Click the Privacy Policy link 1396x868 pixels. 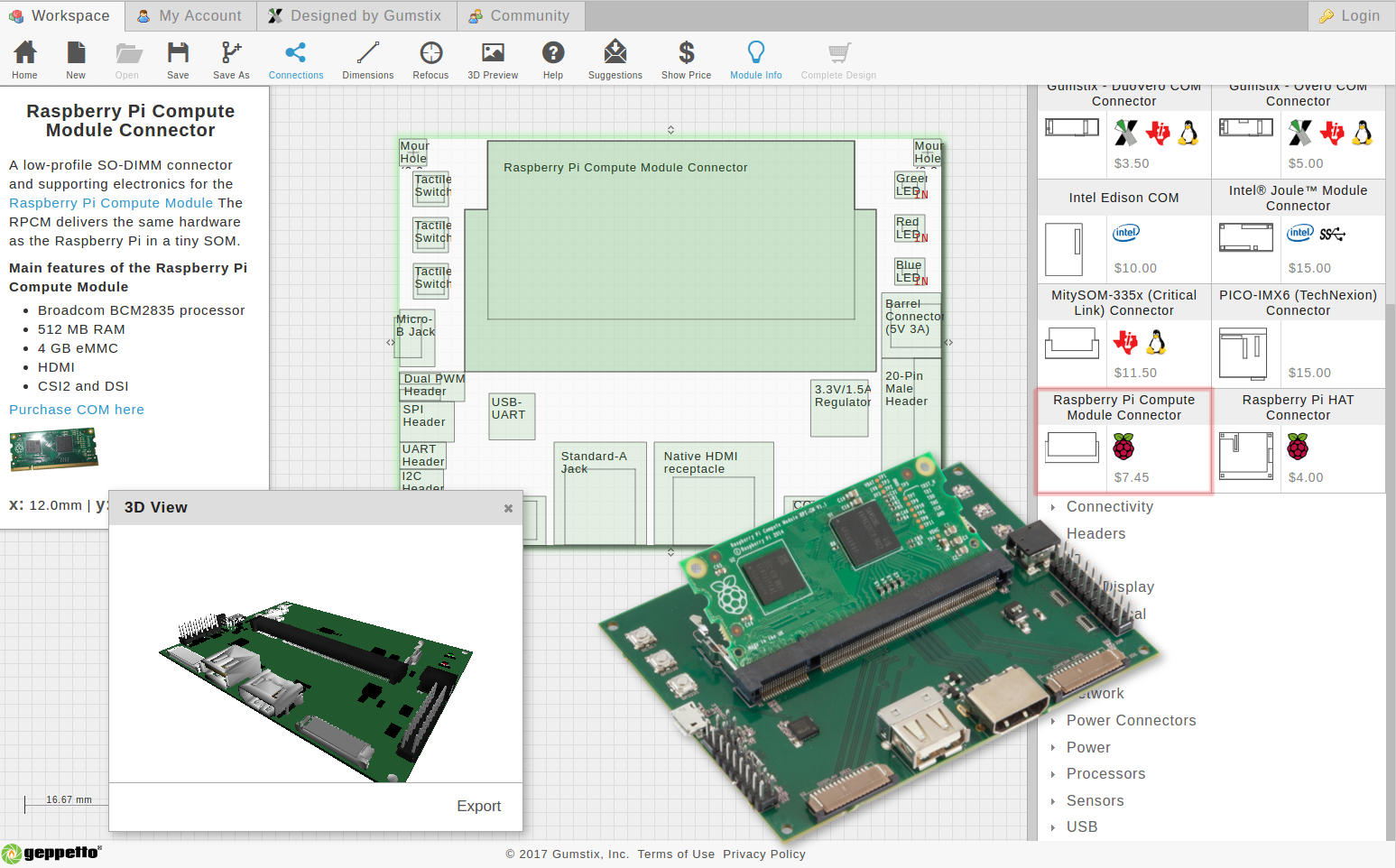coord(764,854)
